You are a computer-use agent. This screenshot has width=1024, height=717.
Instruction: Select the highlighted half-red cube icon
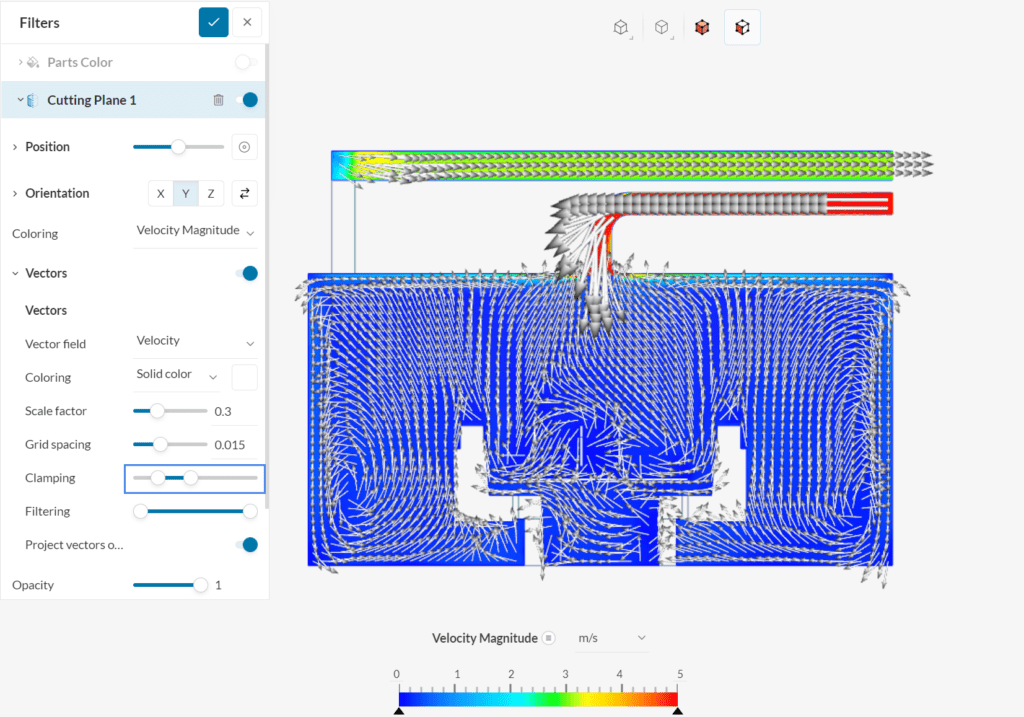coord(742,28)
